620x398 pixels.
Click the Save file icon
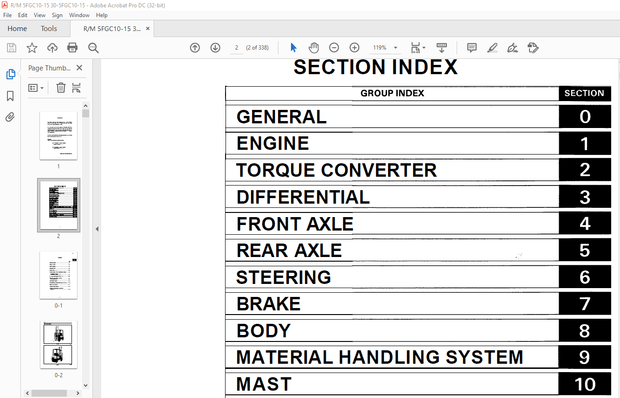click(x=11, y=48)
